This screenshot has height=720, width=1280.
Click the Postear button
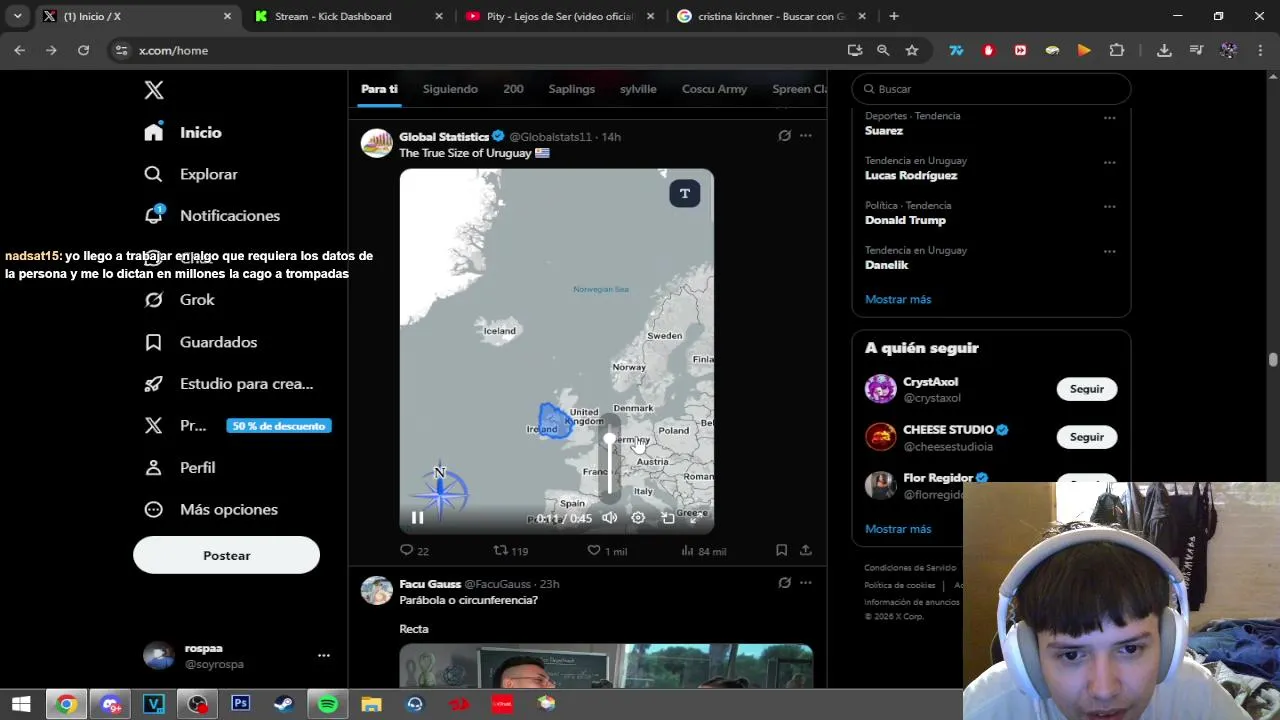point(226,556)
